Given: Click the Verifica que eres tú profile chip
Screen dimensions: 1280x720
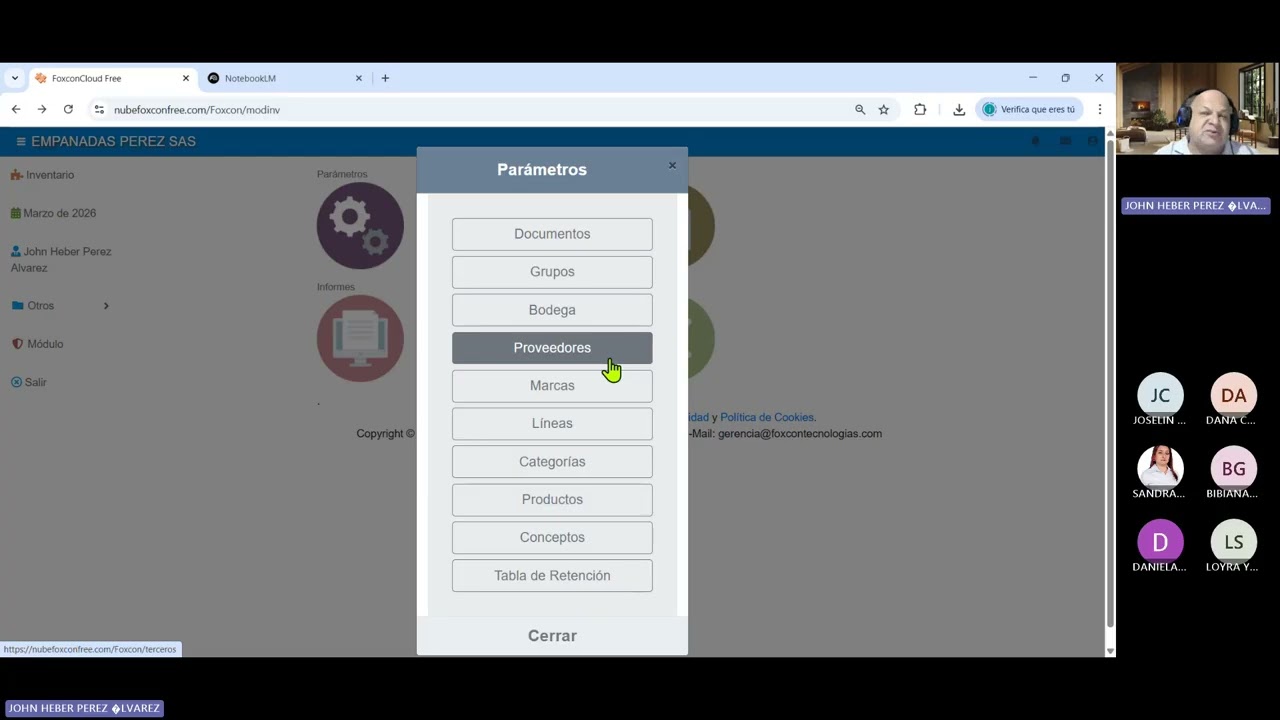Looking at the screenshot, I should 1029,110.
